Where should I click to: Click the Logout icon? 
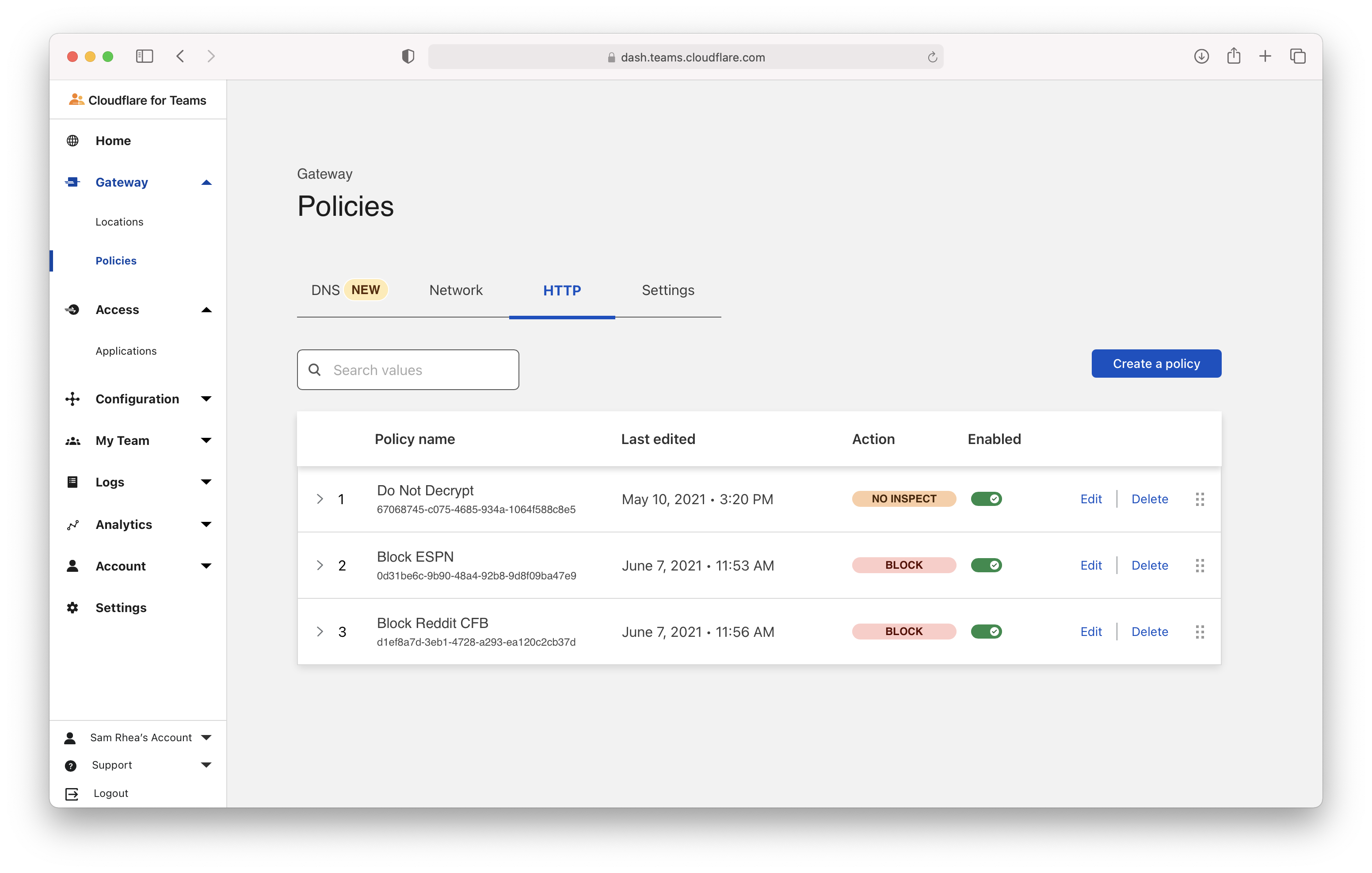click(x=72, y=794)
